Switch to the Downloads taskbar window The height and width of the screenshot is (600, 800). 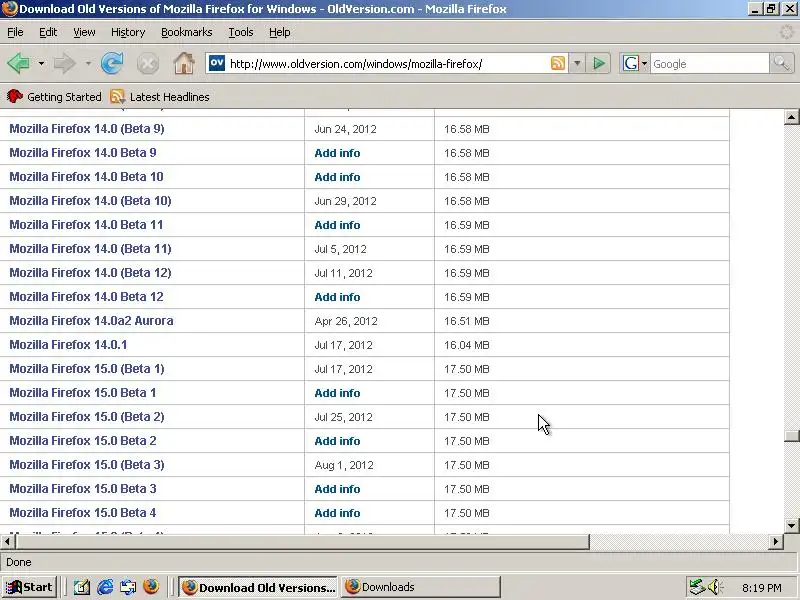click(x=421, y=587)
